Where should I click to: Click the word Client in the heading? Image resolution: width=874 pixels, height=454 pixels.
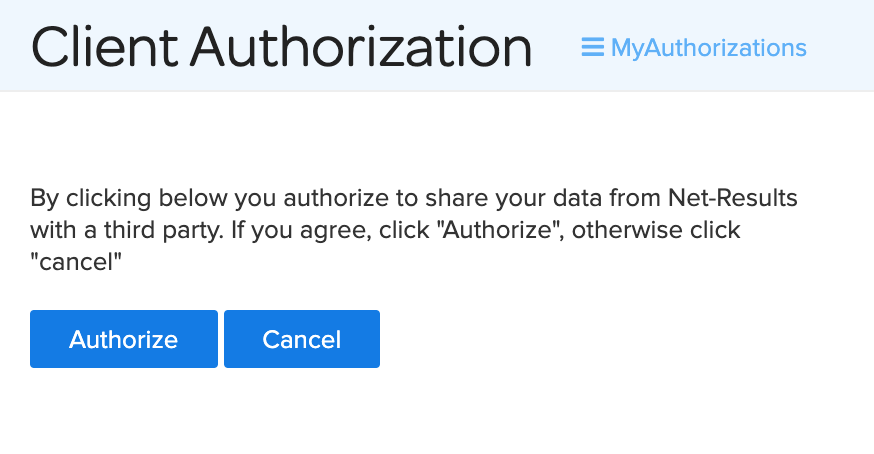click(104, 48)
